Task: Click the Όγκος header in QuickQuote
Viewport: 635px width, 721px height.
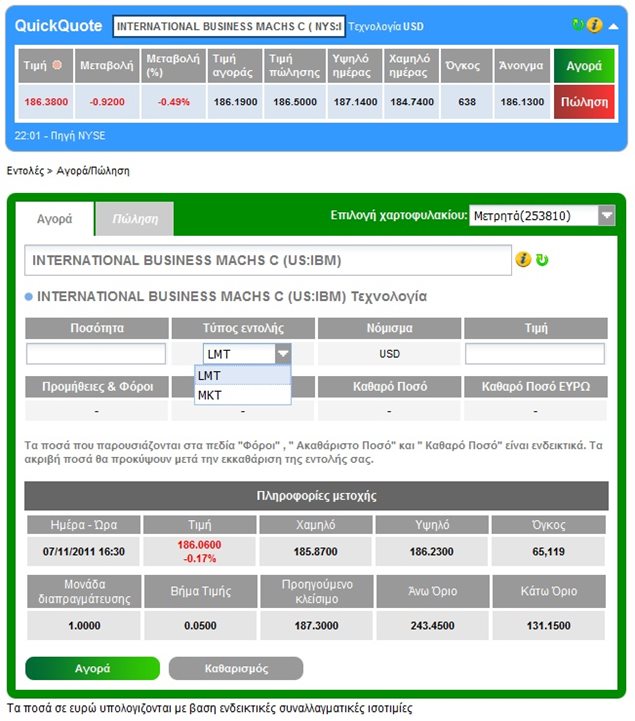Action: pyautogui.click(x=467, y=66)
